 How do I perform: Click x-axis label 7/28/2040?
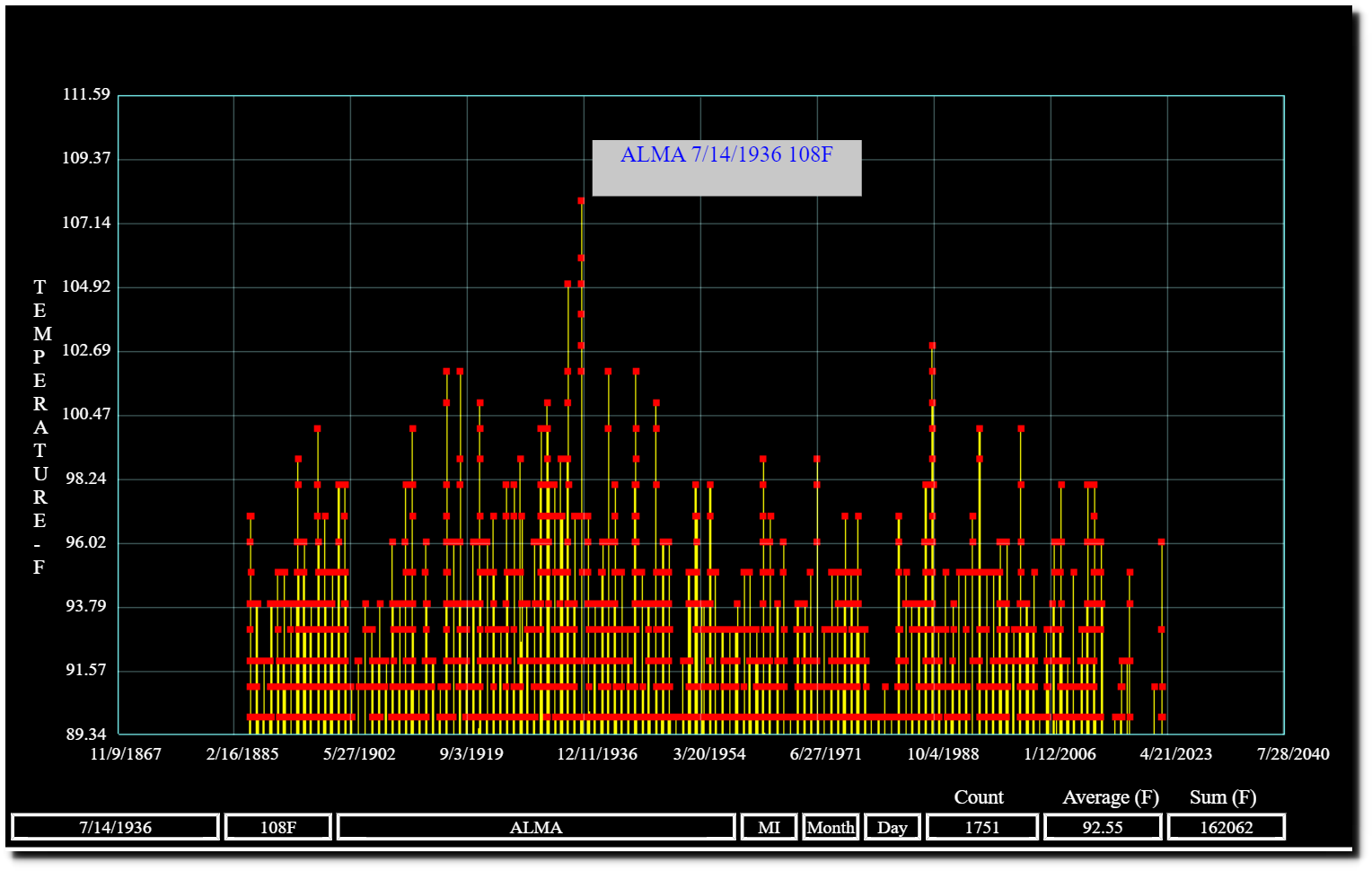pos(1293,754)
